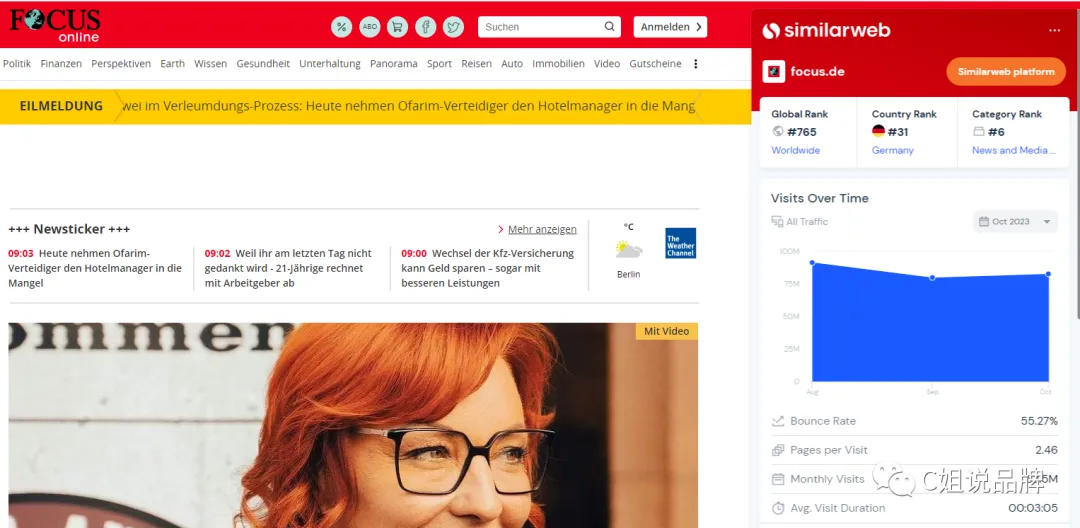
Task: Click the Oct data point on chart
Action: [1048, 274]
